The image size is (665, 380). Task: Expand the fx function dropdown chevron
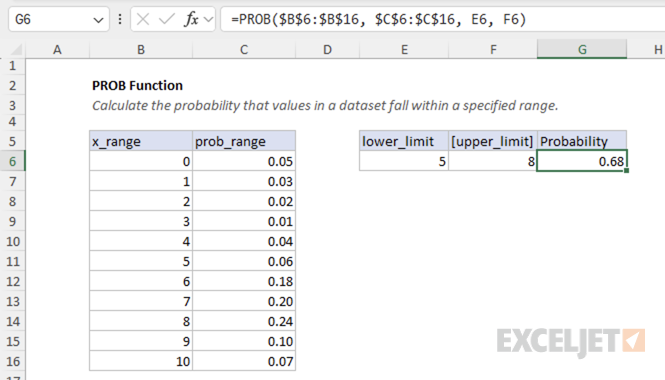[x=208, y=20]
